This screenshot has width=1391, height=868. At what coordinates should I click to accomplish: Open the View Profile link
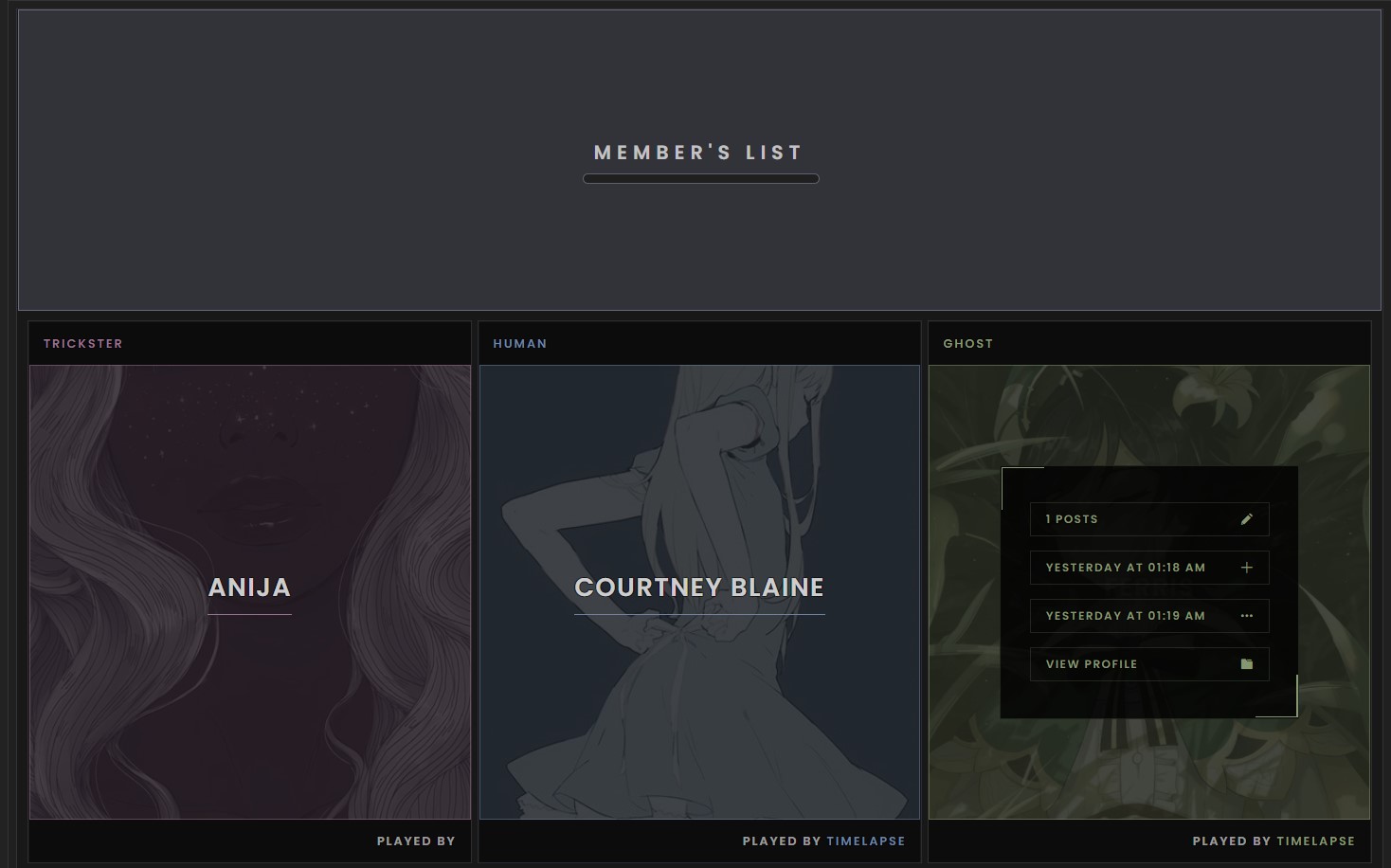point(1149,664)
